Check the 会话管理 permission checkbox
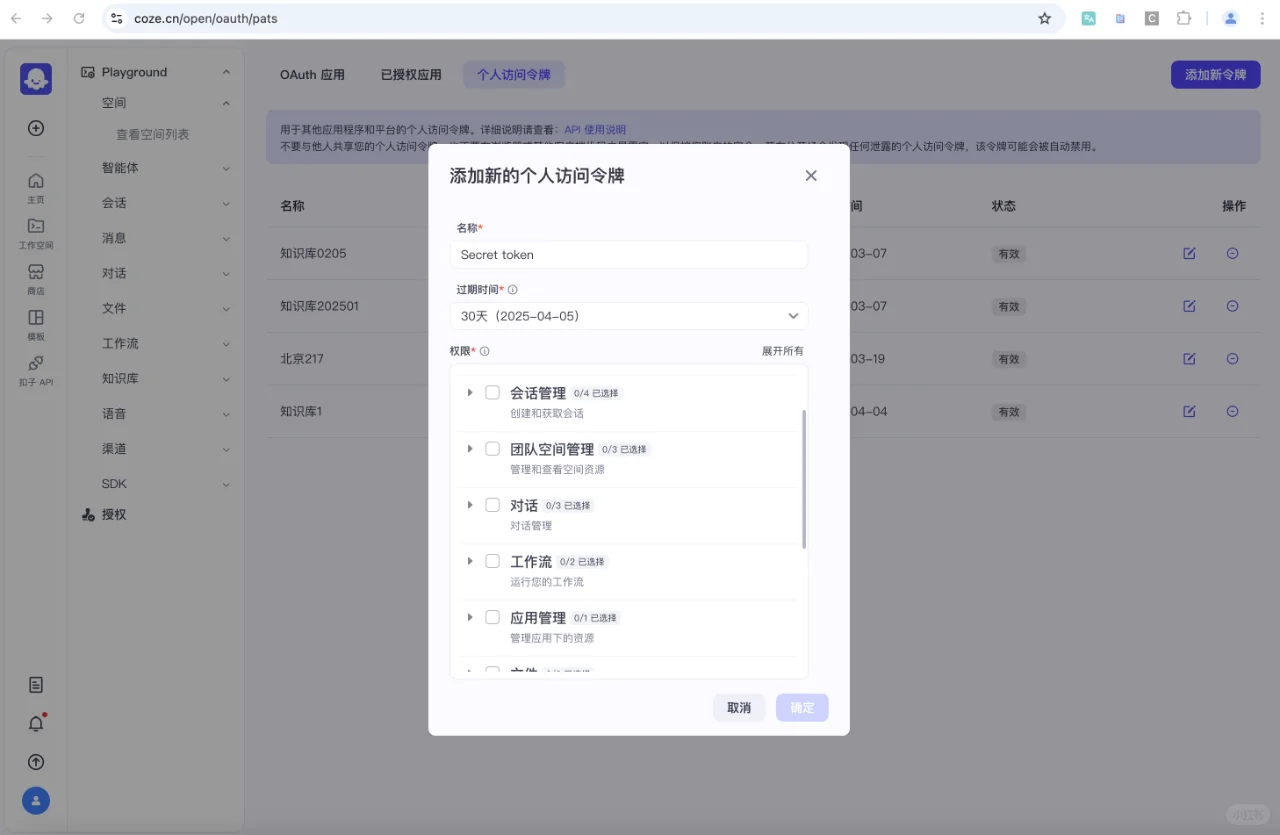The height and width of the screenshot is (835, 1280). 492,392
